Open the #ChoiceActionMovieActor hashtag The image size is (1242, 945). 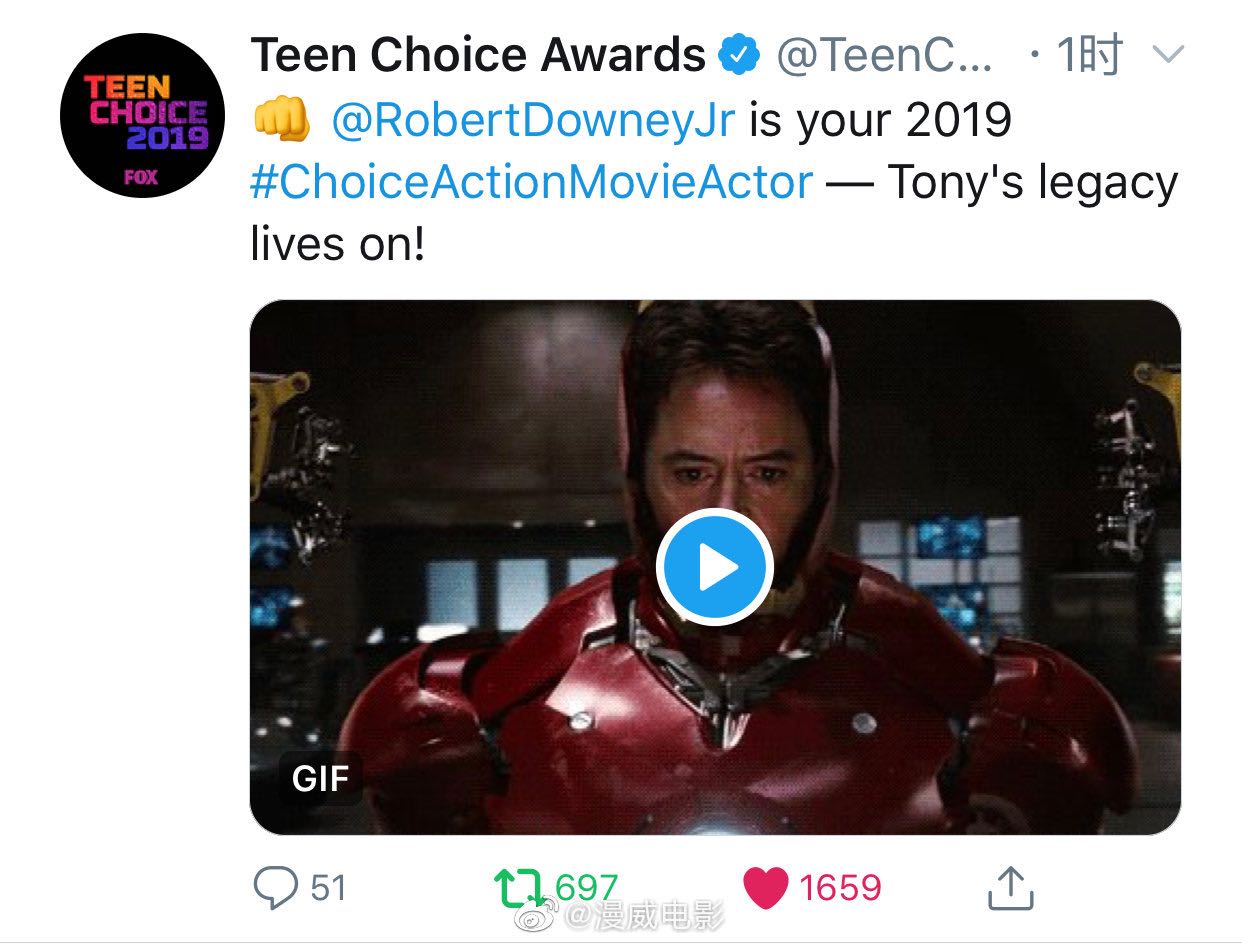[531, 183]
